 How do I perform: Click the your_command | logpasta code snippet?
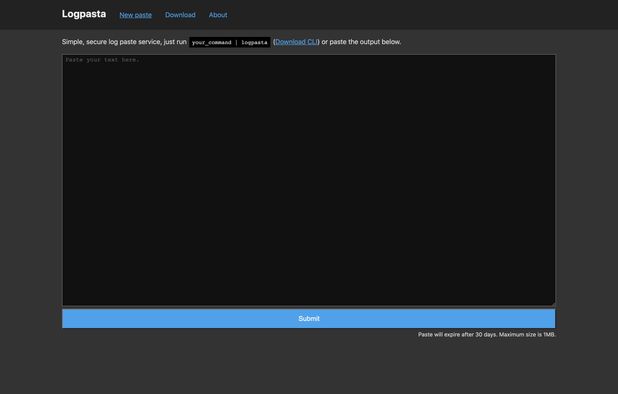[229, 42]
